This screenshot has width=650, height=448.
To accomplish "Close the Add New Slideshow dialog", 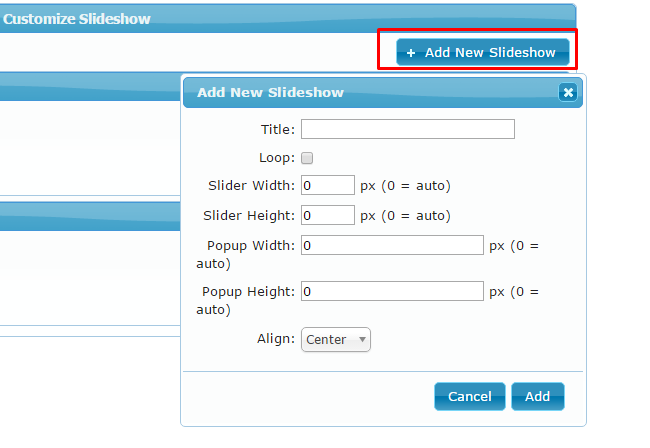I will (568, 93).
